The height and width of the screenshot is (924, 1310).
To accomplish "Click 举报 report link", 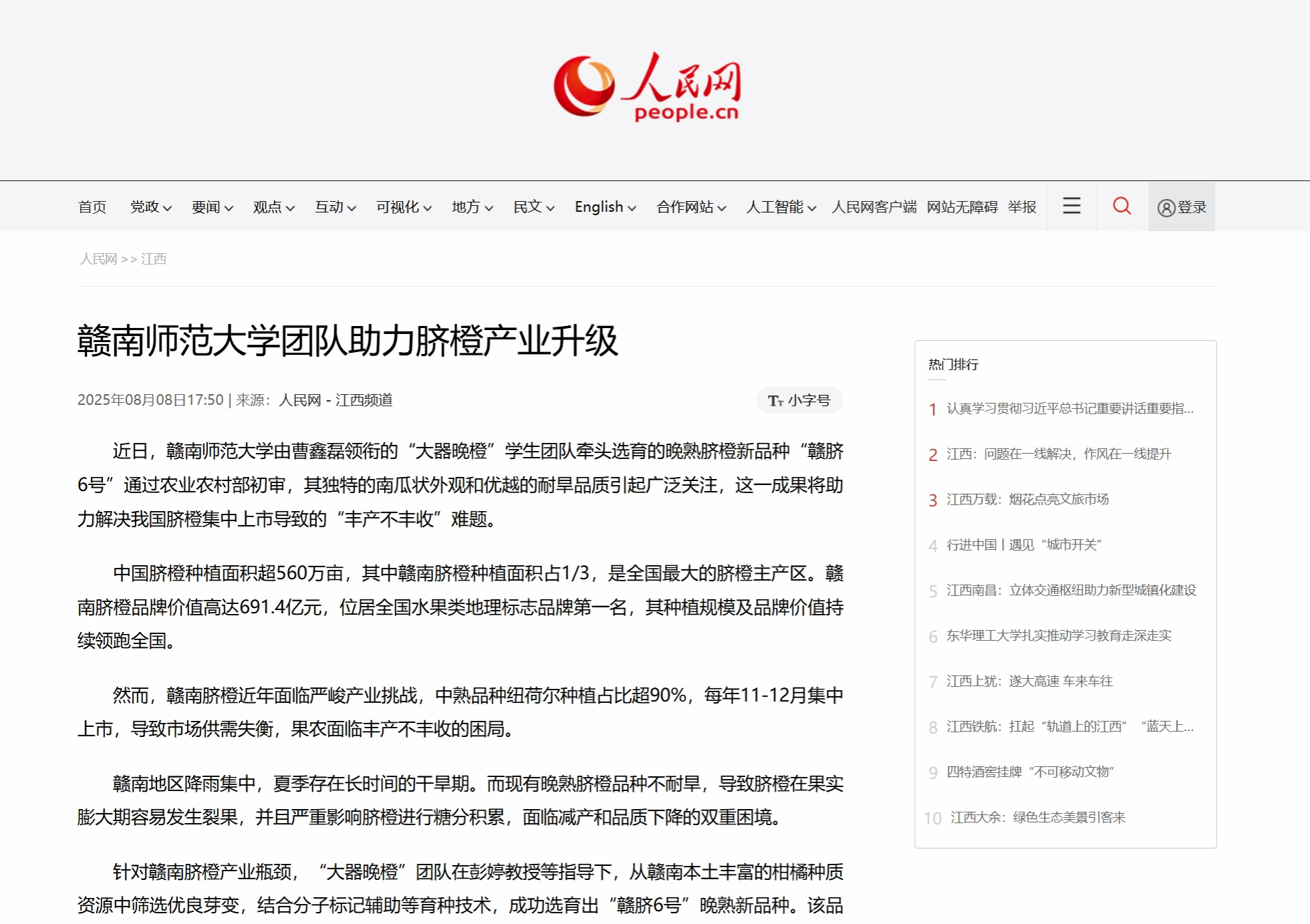I will [x=1021, y=207].
